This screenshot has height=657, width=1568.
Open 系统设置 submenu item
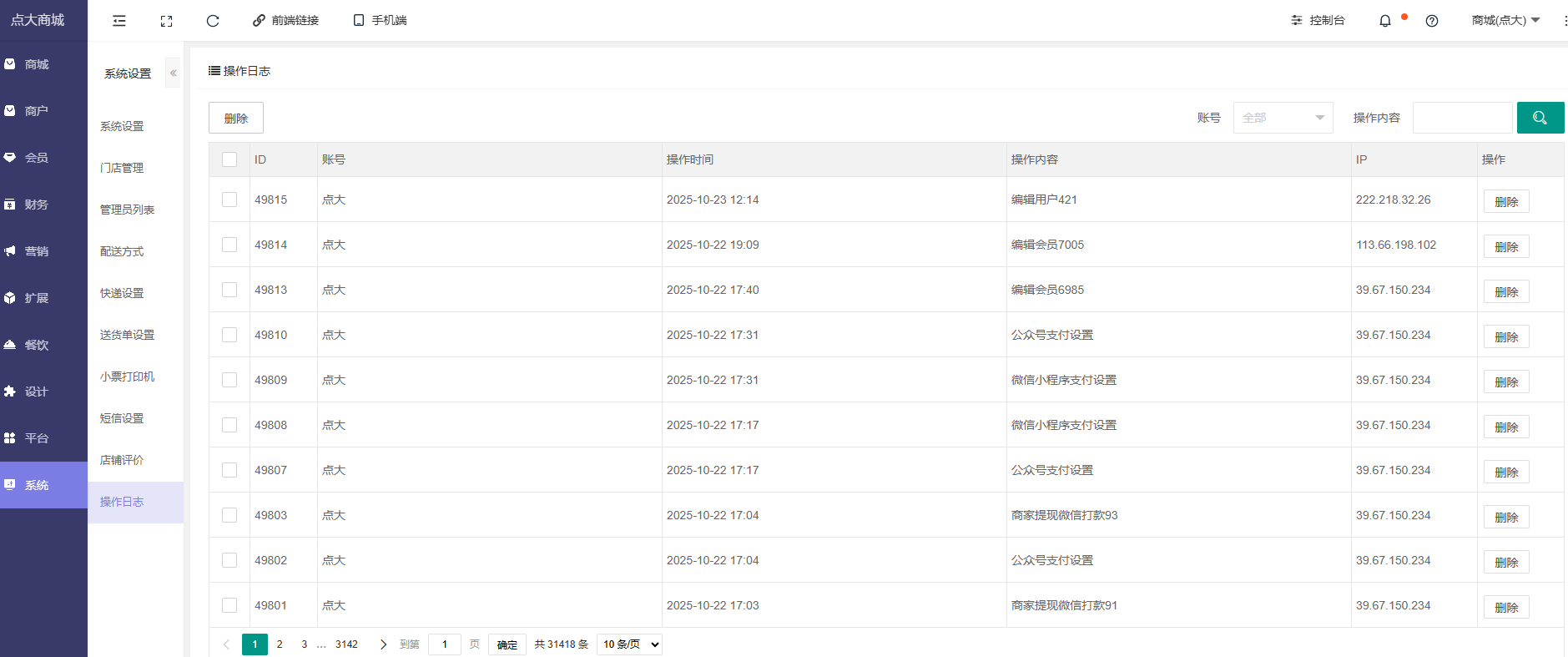[122, 126]
